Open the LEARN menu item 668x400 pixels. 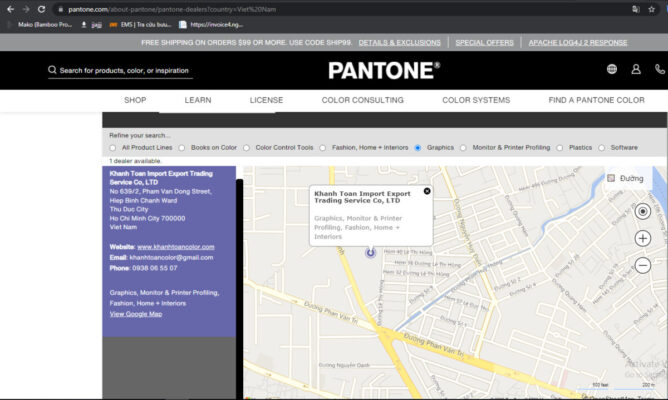(198, 100)
